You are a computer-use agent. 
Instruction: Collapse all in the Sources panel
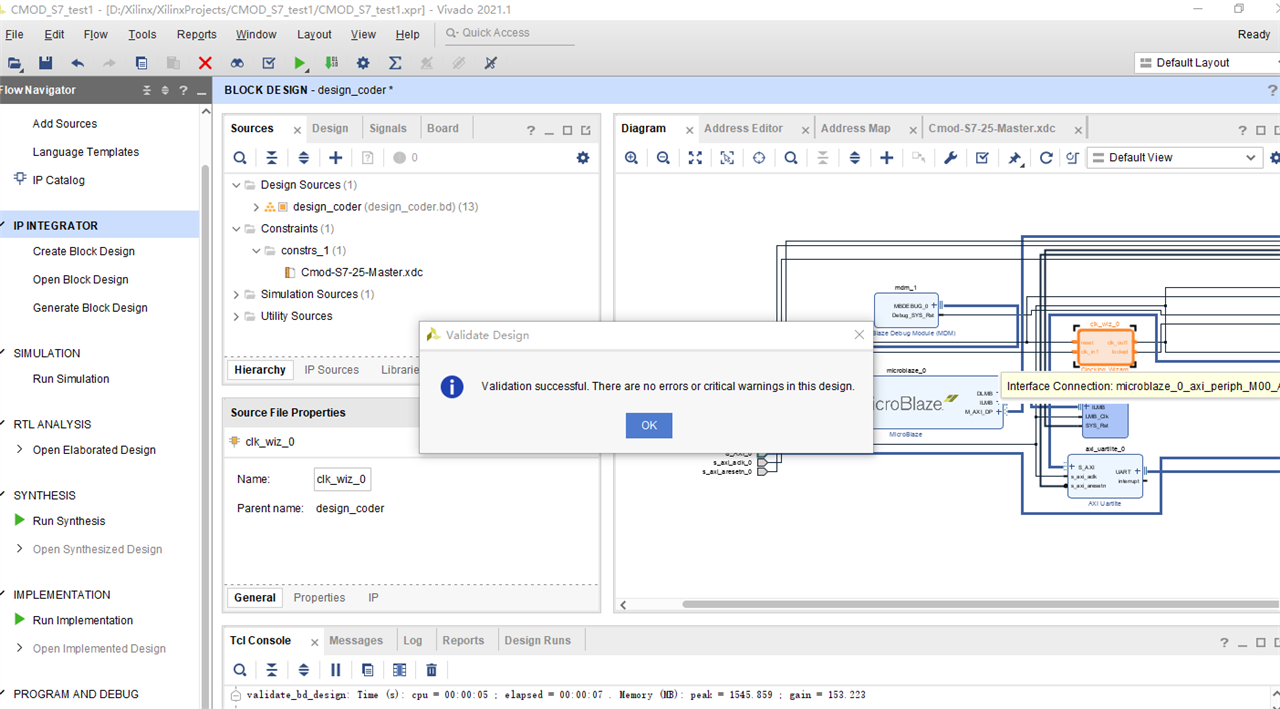coord(272,157)
